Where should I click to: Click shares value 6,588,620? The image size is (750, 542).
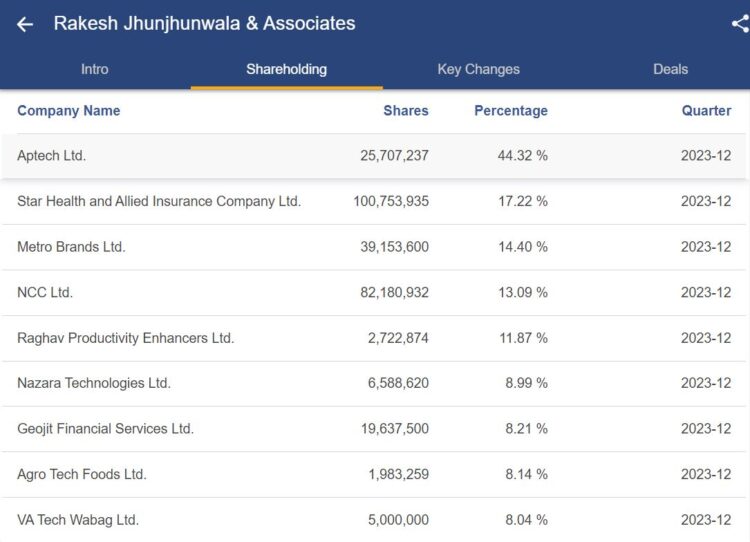coord(398,383)
